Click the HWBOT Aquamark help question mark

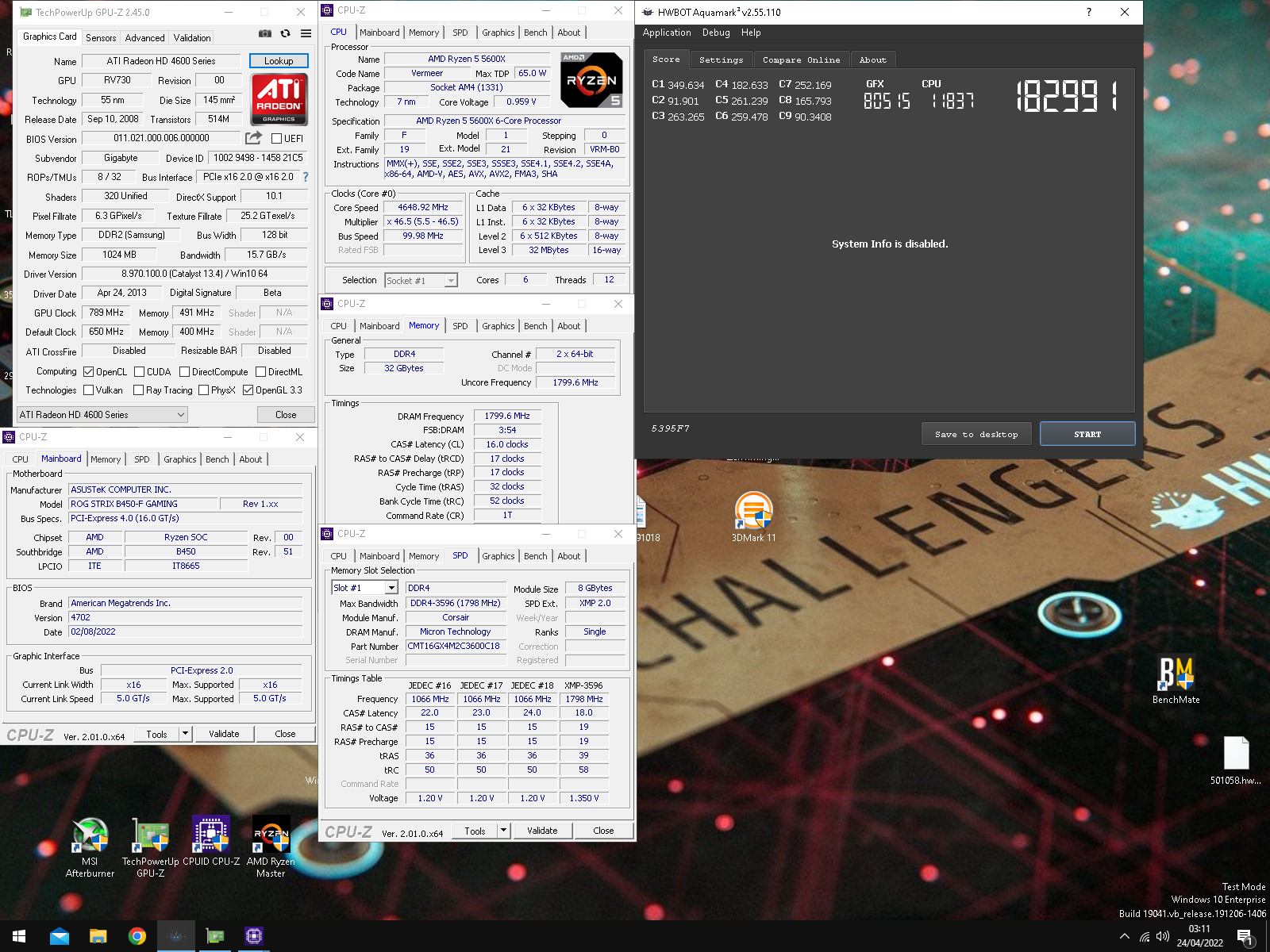(1088, 12)
